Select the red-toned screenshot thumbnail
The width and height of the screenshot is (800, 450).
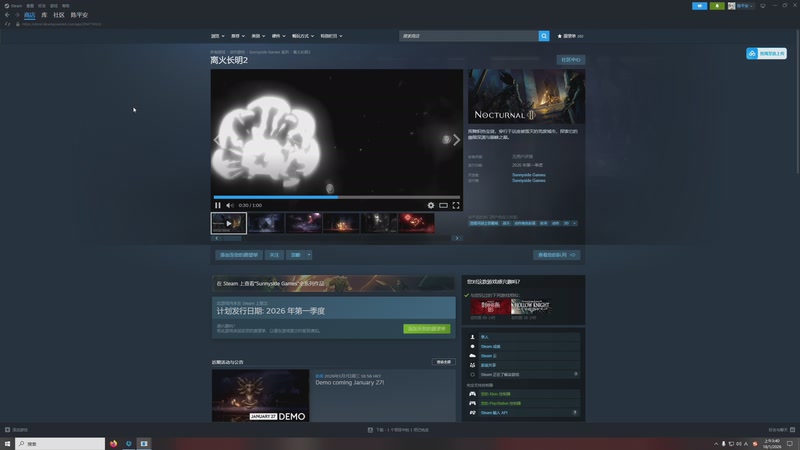417,223
